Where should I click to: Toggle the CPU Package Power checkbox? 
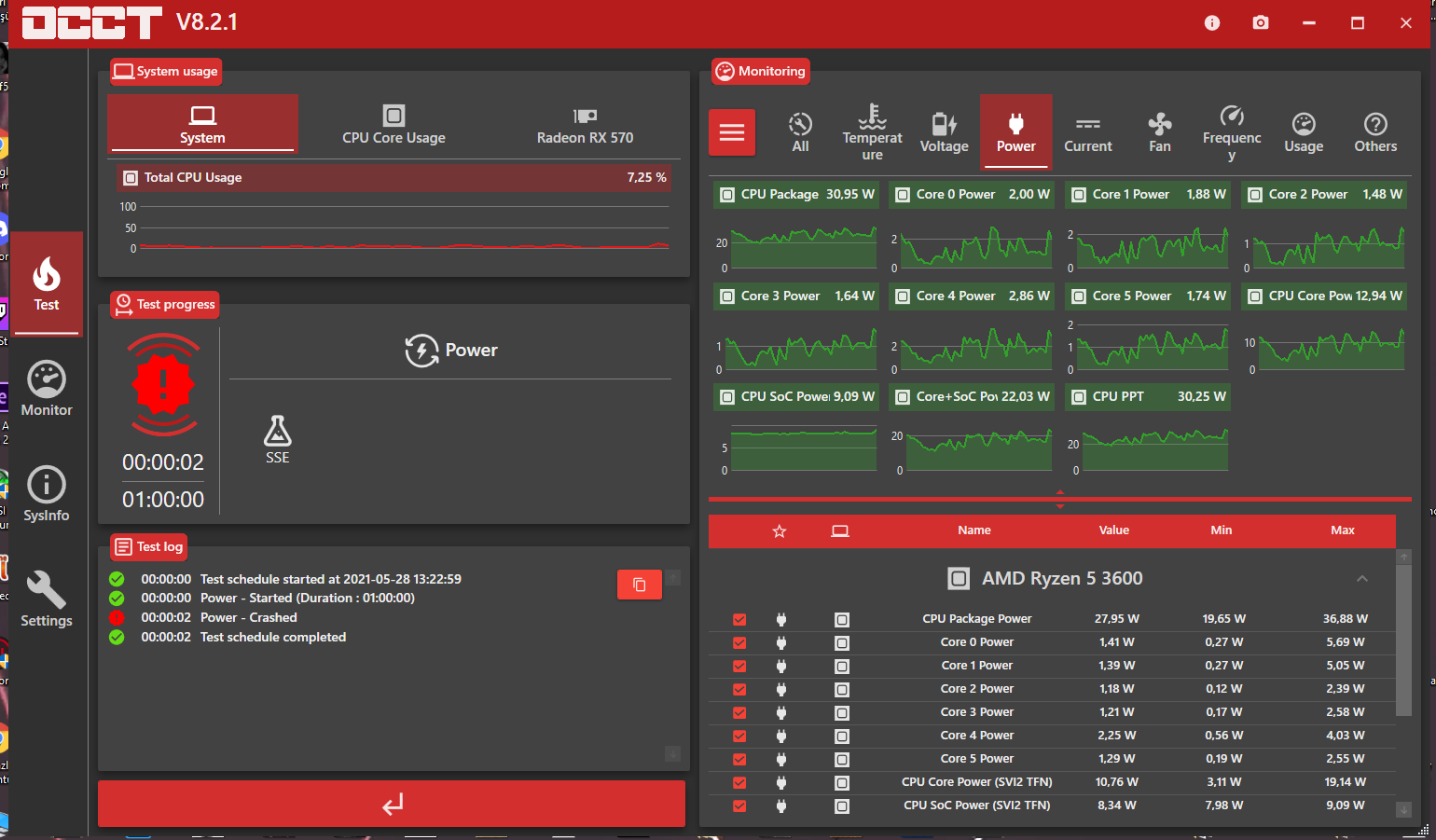tap(739, 620)
